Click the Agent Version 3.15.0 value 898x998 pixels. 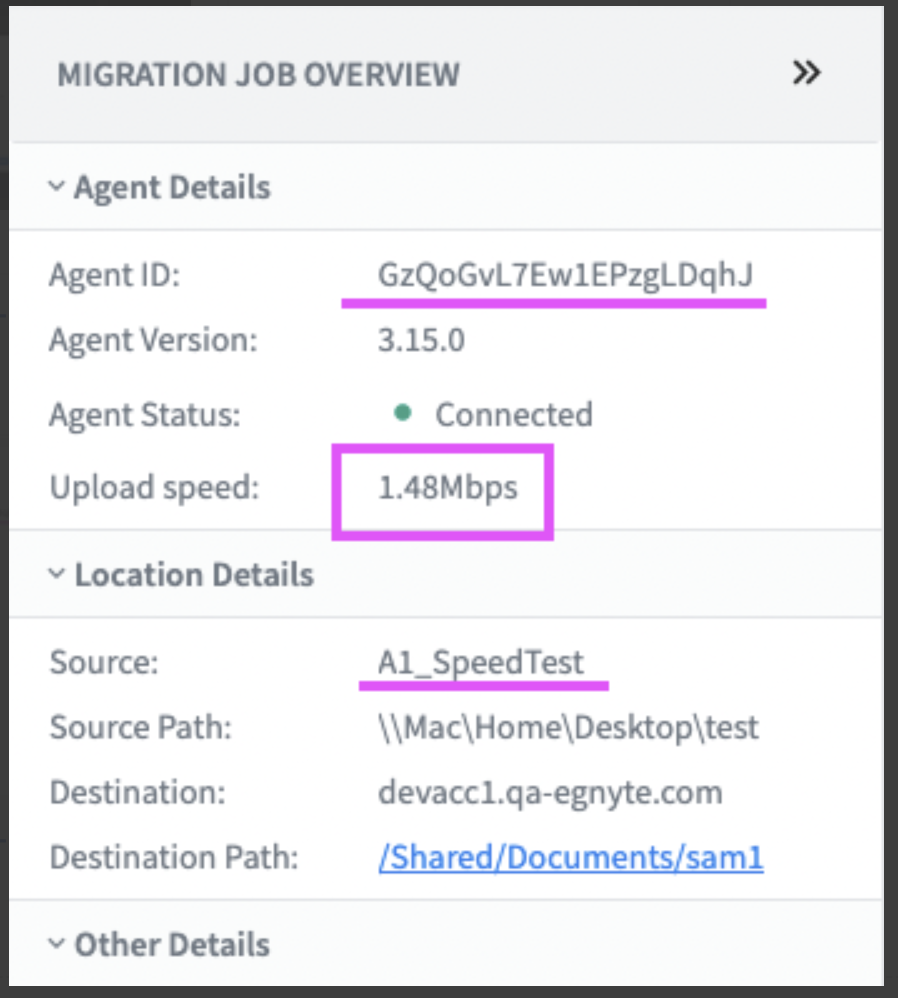[421, 340]
